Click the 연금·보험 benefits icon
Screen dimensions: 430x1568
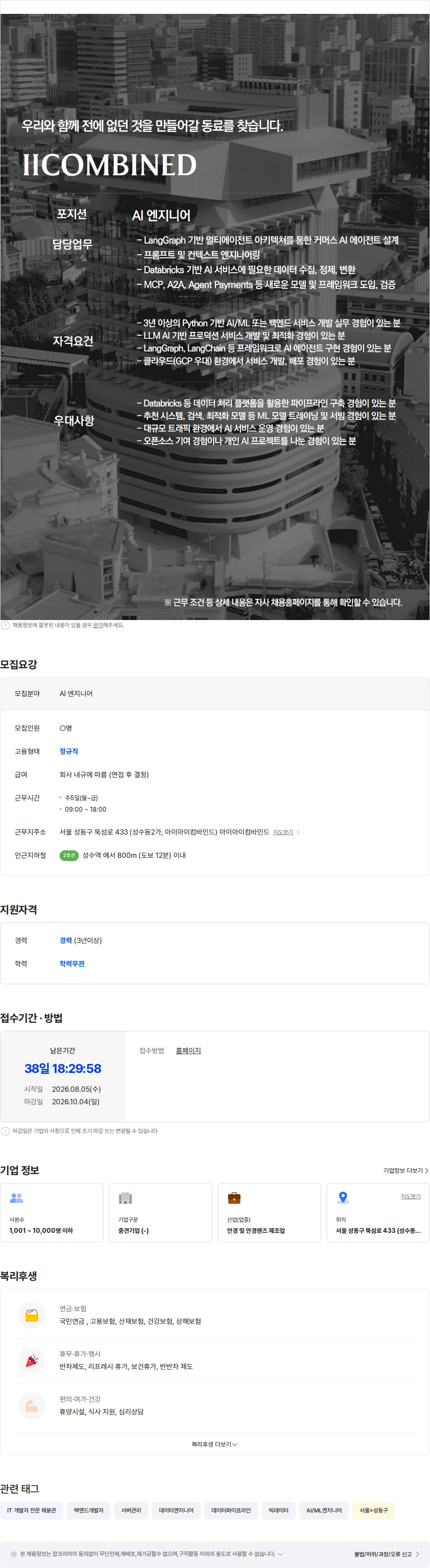(x=32, y=1315)
